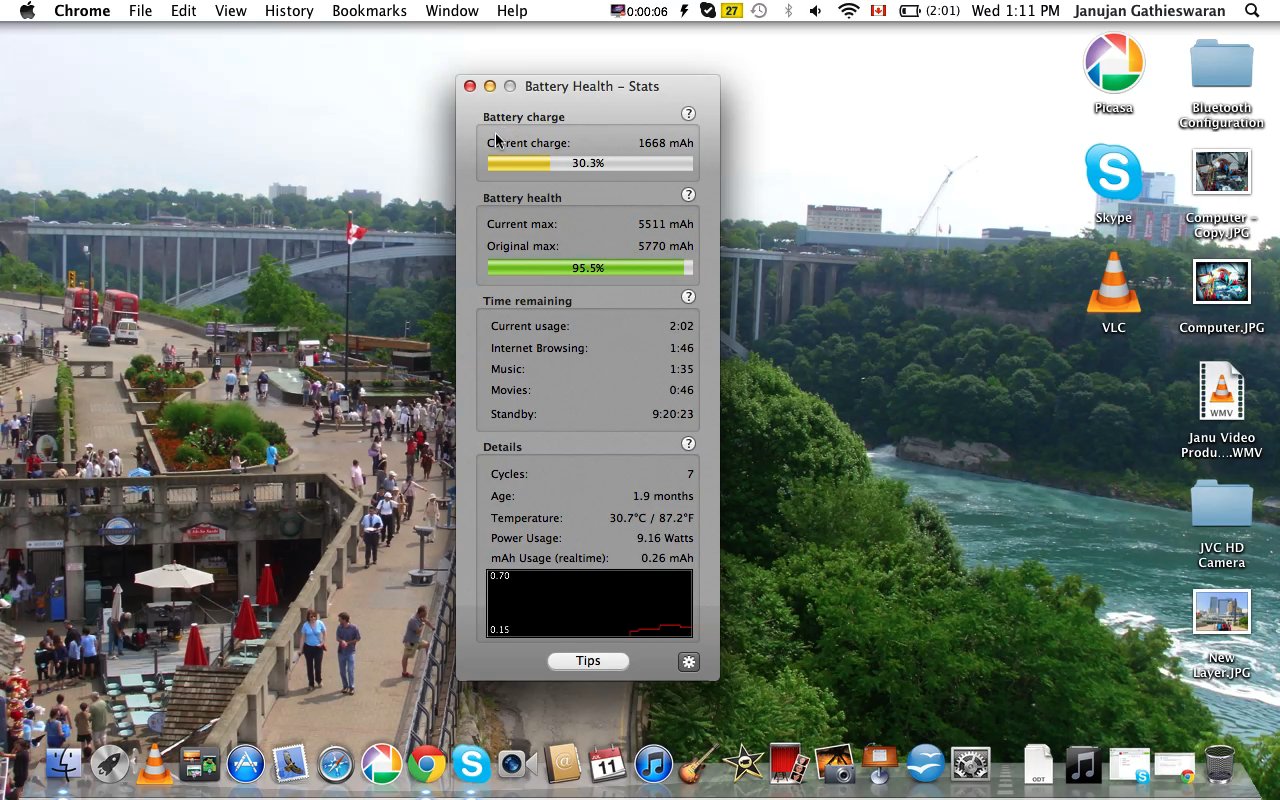Open the Wi-Fi status menu
This screenshot has height=800, width=1280.
click(x=848, y=11)
